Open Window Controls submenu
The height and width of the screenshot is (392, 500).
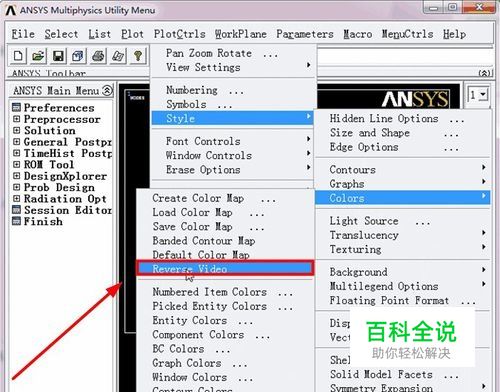pos(232,155)
